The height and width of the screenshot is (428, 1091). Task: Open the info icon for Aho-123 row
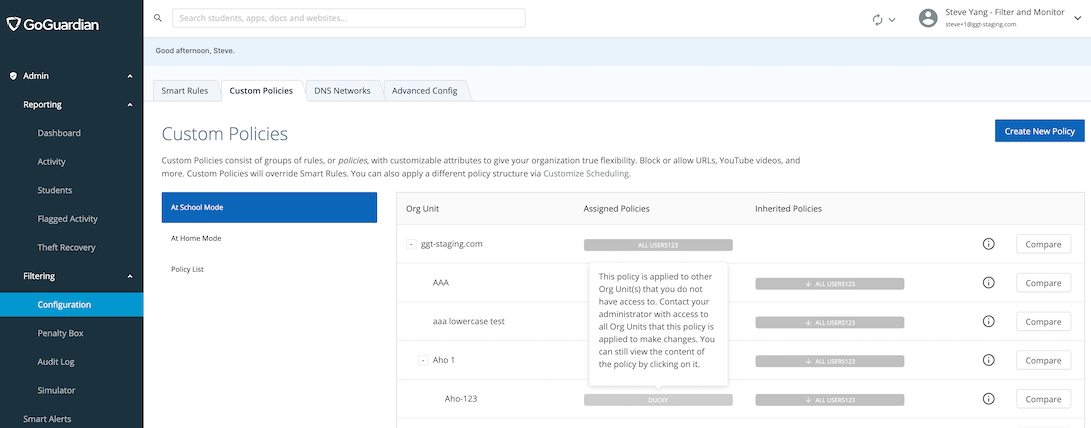988,399
